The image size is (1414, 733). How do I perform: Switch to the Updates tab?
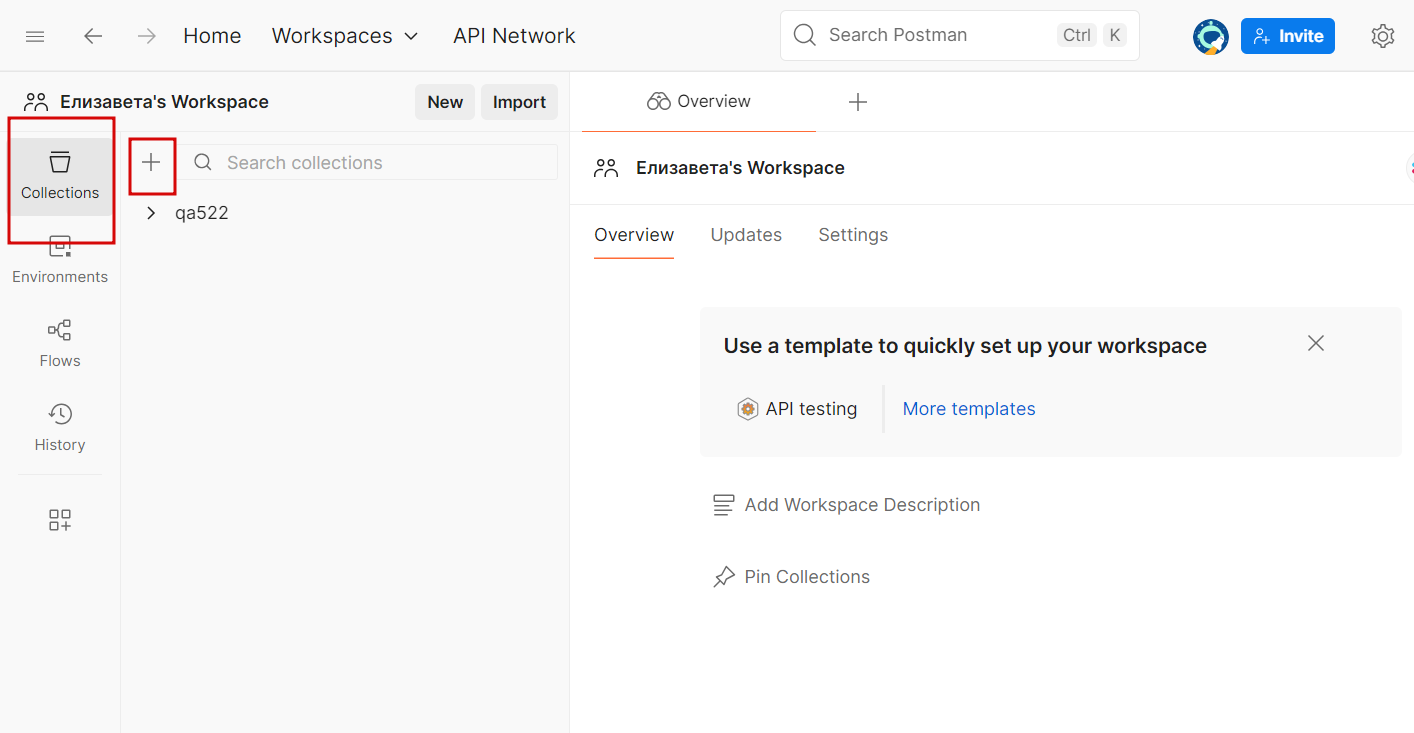746,235
